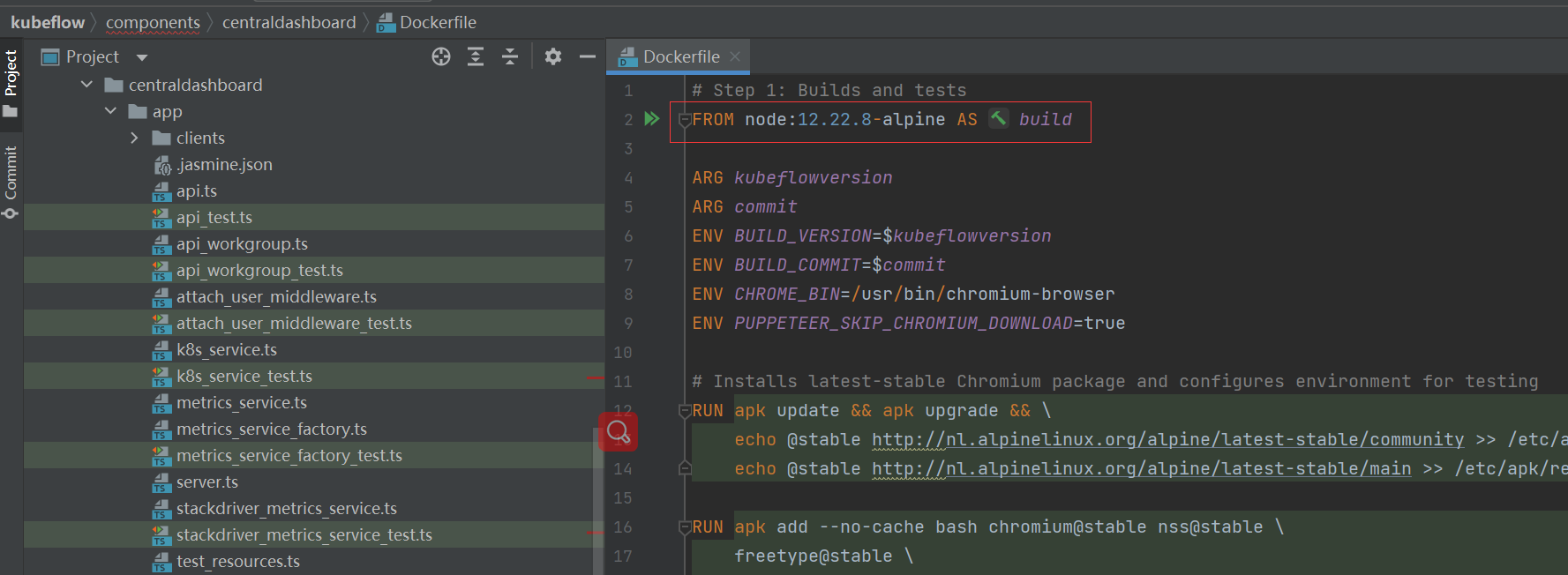
Task: Click the ENV BUILD_COMMIT line
Action: [x=819, y=265]
